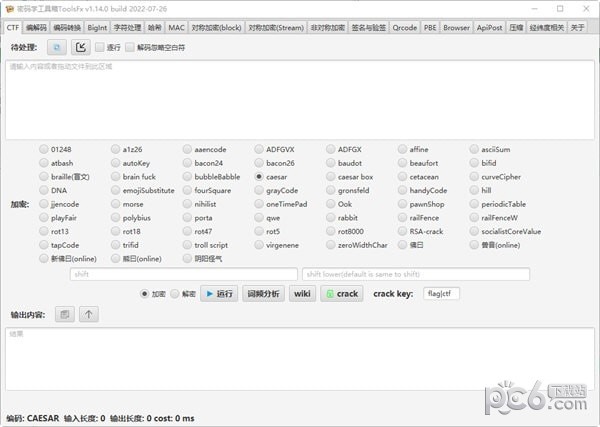Pick the brain fuck cipher option
The width and height of the screenshot is (600, 427).
coord(115,176)
